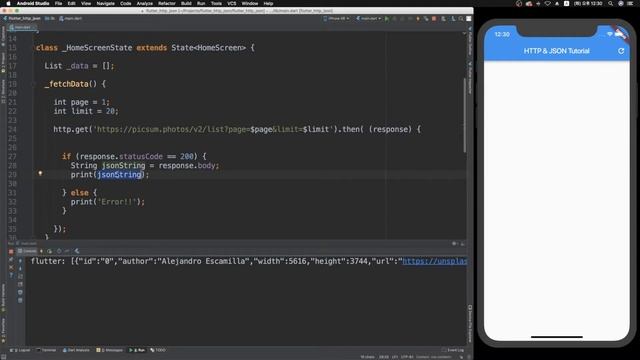Tap the refresh icon in simulator app bar
The height and width of the screenshot is (360, 640).
pyautogui.click(x=621, y=51)
